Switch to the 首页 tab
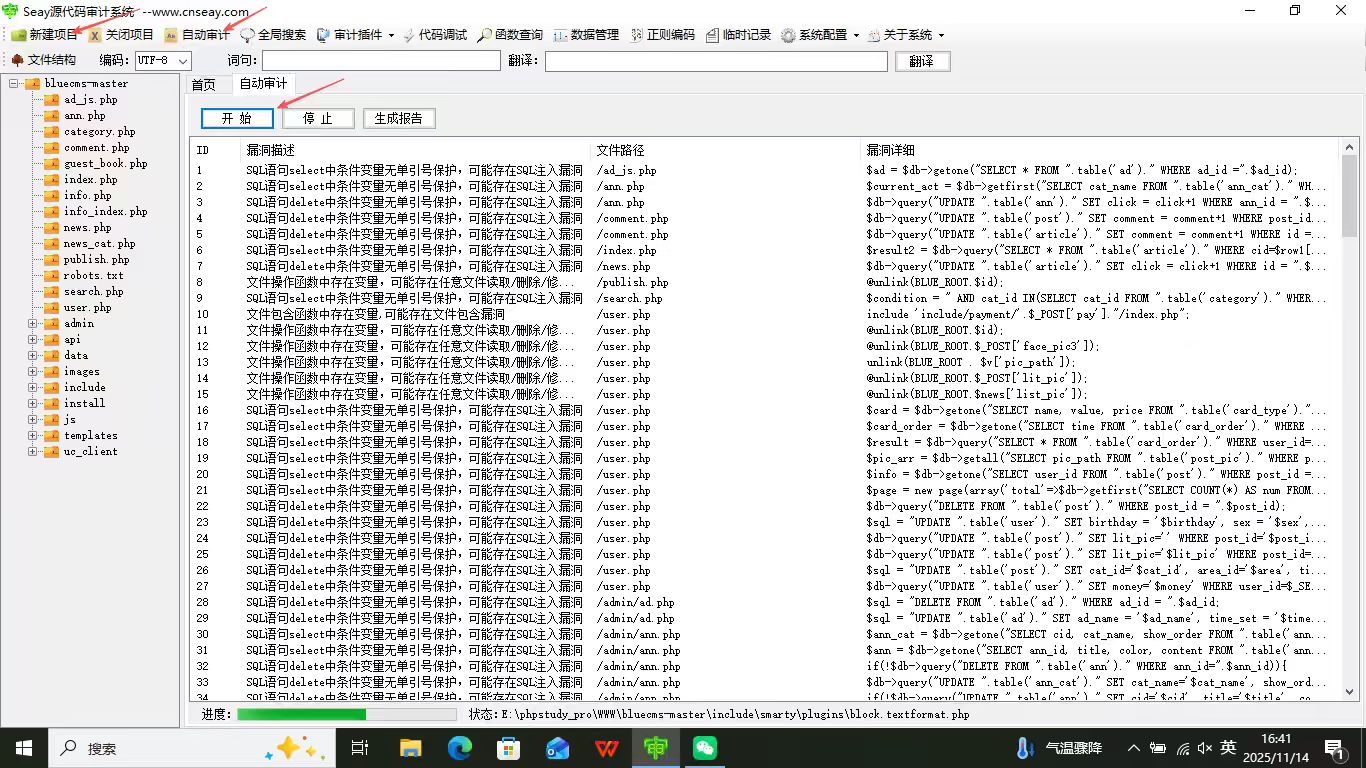 203,85
